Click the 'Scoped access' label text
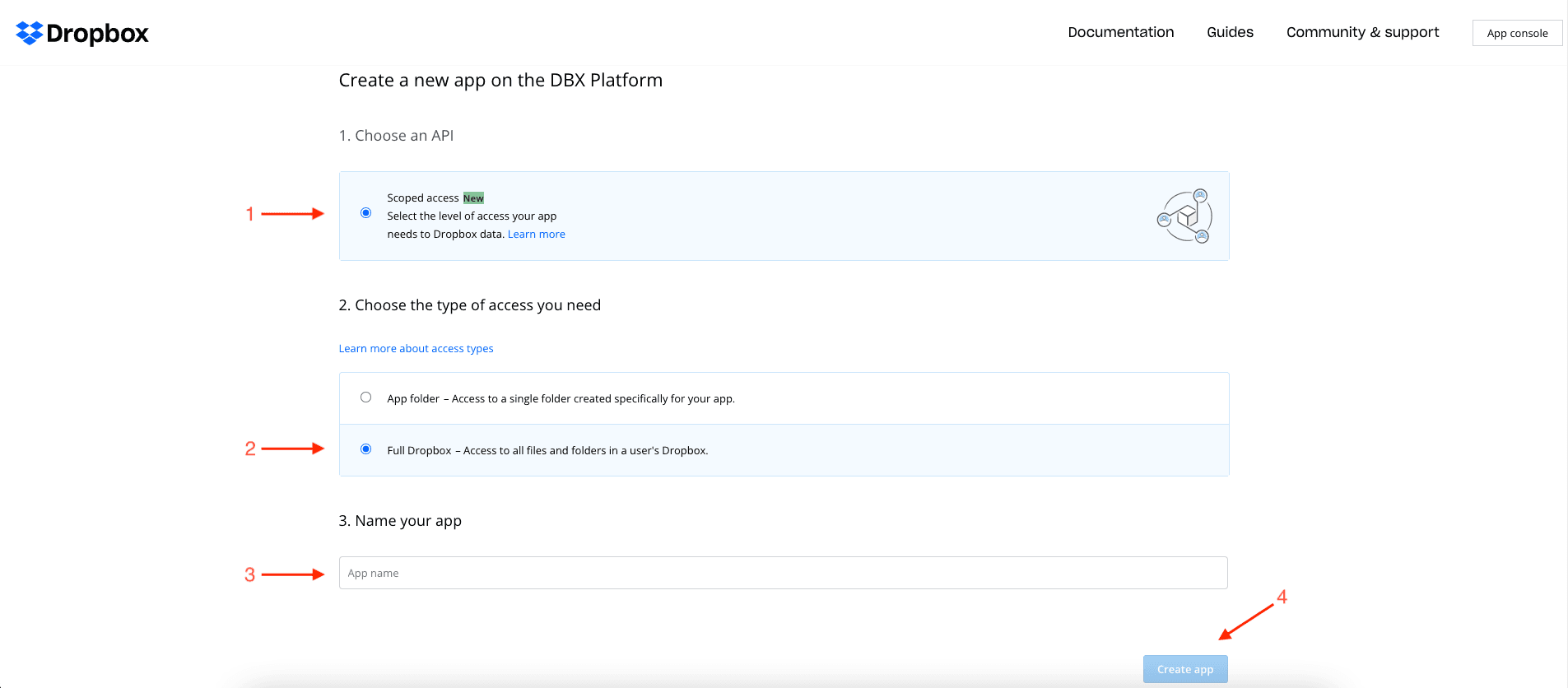 coord(422,198)
